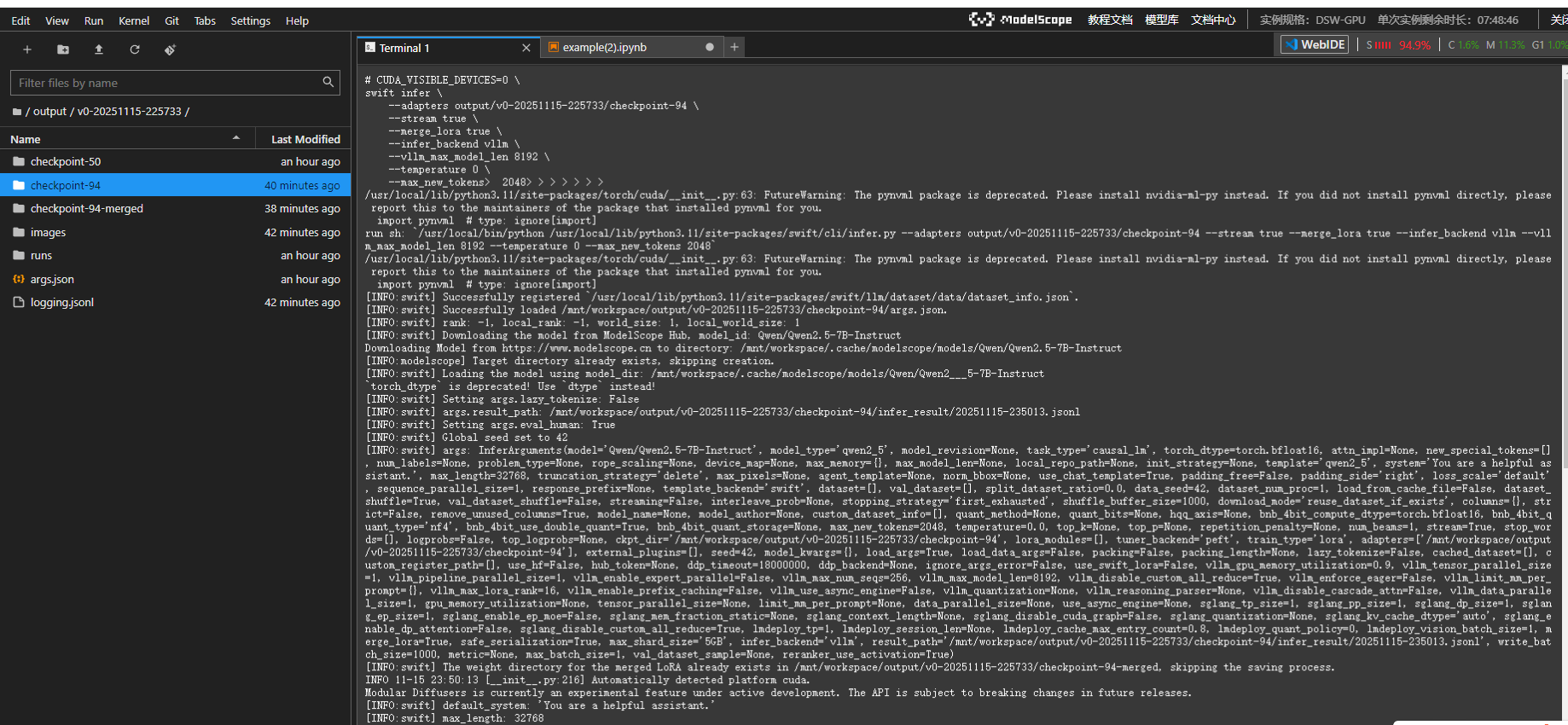Screen dimensions: 1568x725
Task: Select the runs folder name
Action: pos(41,255)
